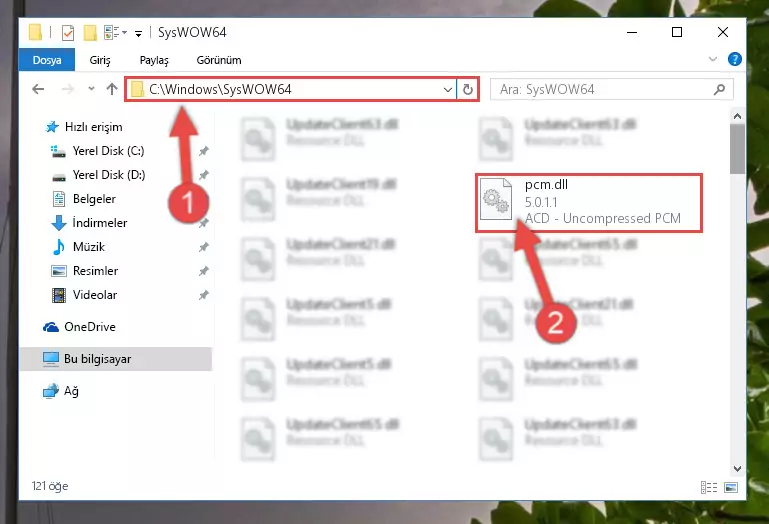Select Hızlı erişim in navigation pane
The height and width of the screenshot is (524, 769).
coord(93,127)
